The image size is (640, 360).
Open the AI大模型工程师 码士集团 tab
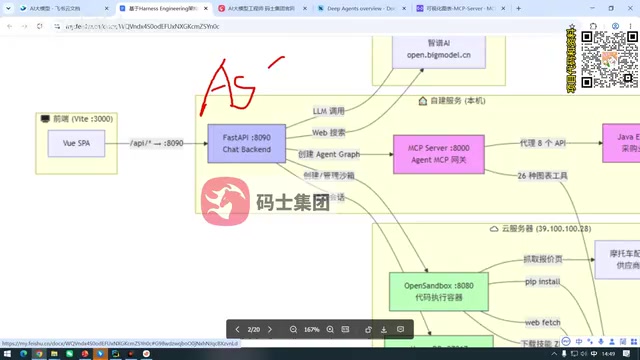pyautogui.click(x=261, y=8)
